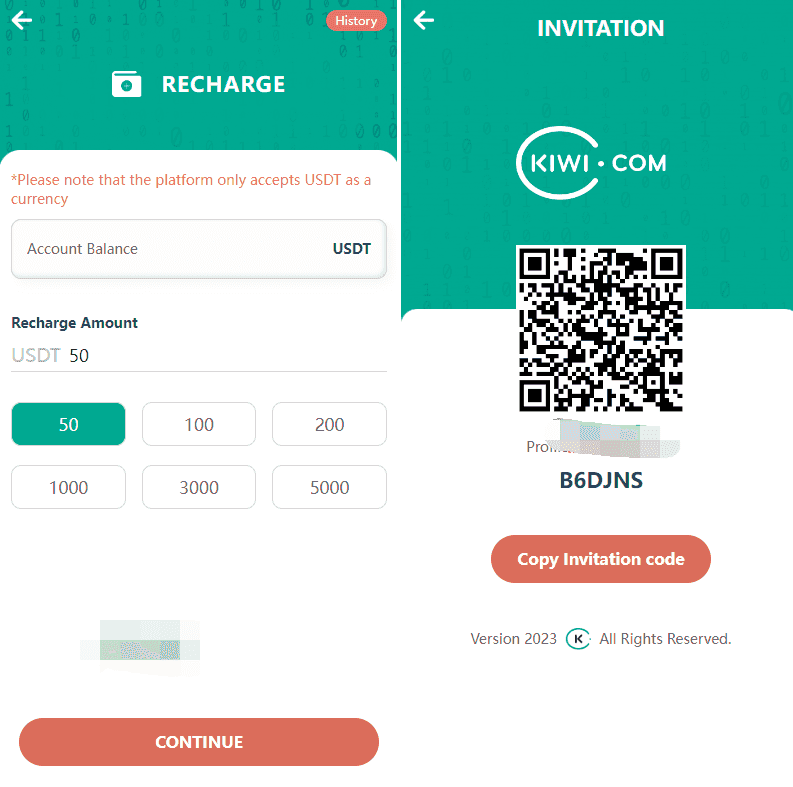Click the B6DJNS invitation code text
Viewport: 793px width, 787px height.
coord(601,480)
